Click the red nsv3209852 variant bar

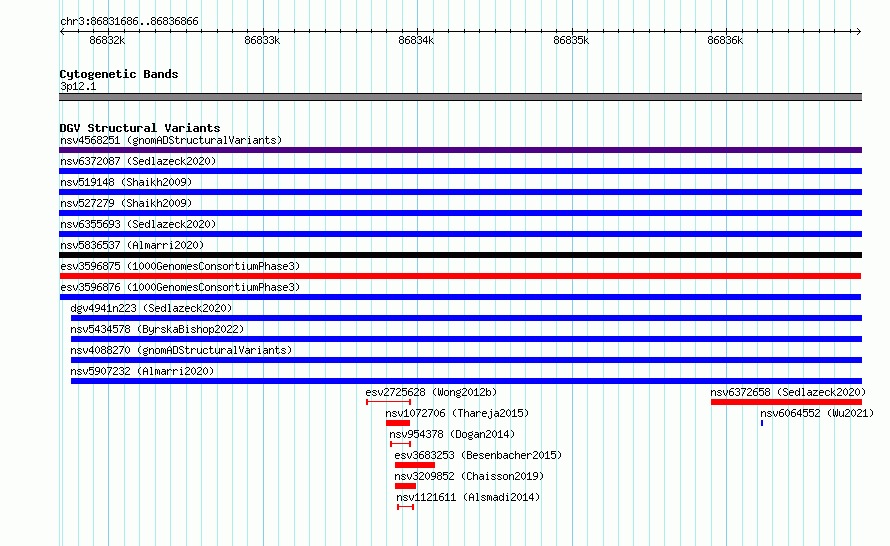(405, 486)
